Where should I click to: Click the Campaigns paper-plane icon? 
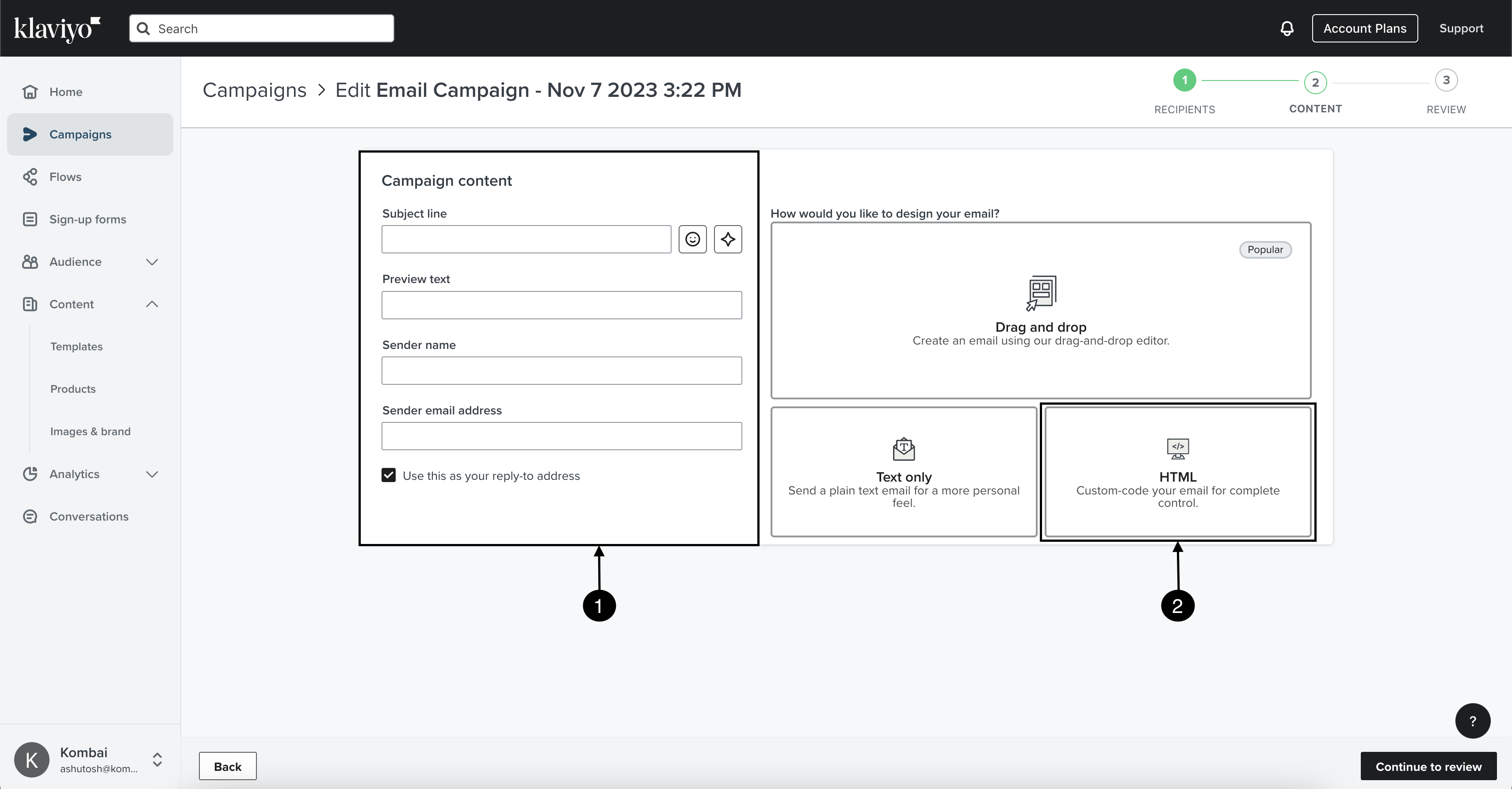(30, 134)
